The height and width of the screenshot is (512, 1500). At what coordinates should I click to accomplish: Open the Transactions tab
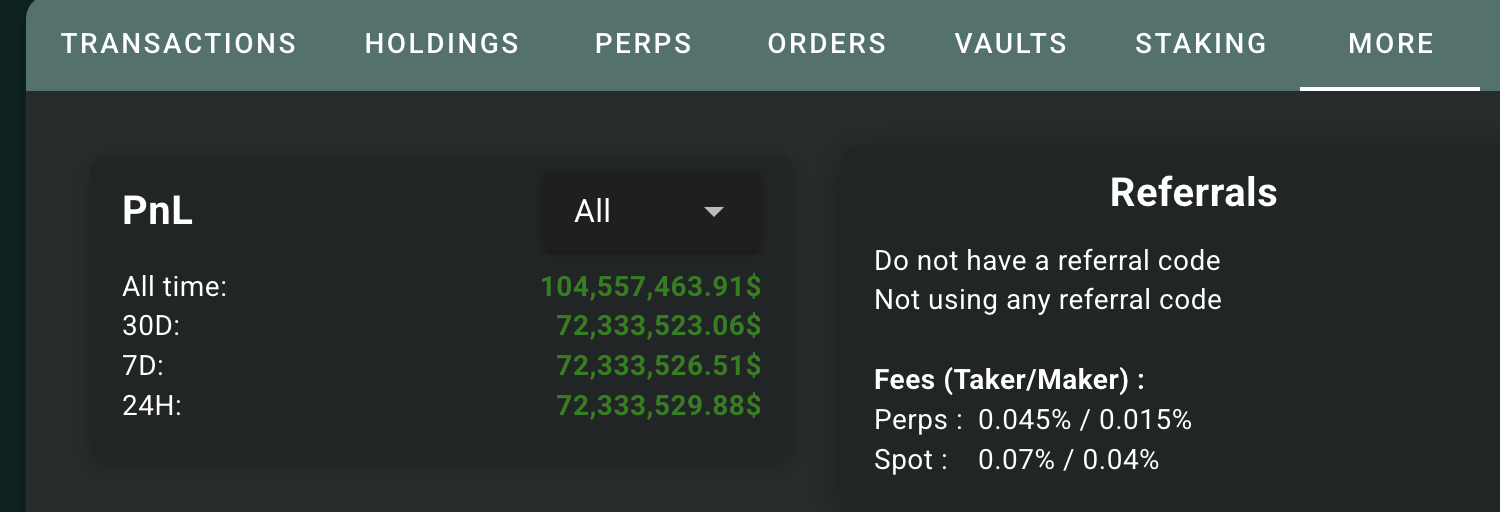click(179, 44)
